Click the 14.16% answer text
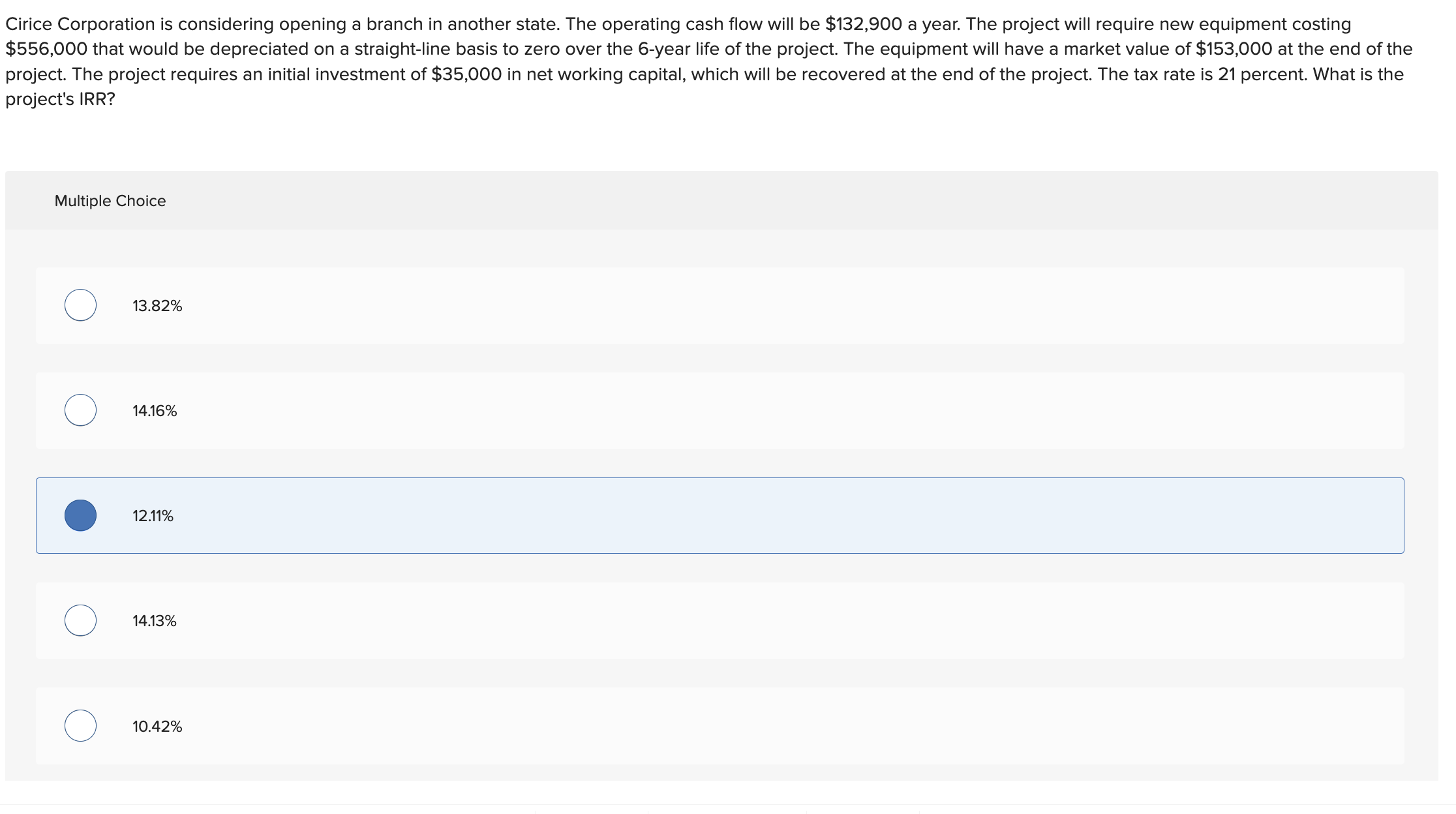Screen dimensions: 1456x814 click(x=154, y=410)
